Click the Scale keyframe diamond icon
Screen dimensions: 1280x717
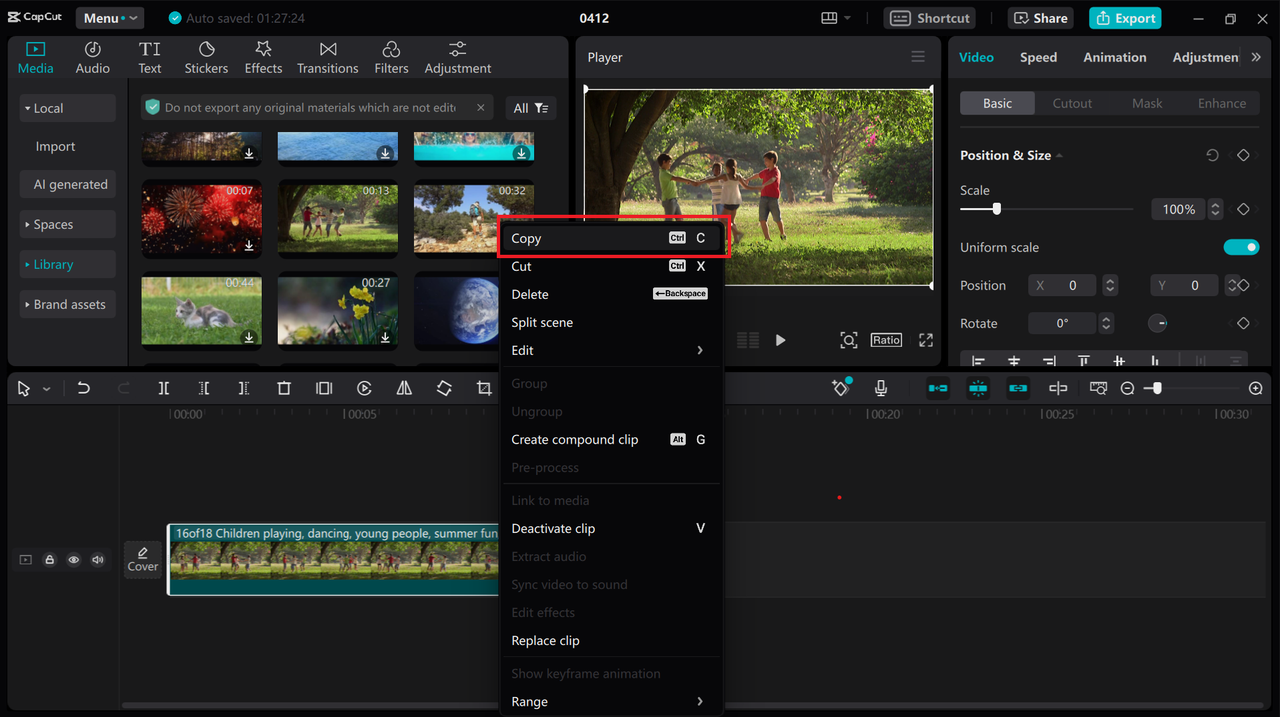tap(1243, 209)
